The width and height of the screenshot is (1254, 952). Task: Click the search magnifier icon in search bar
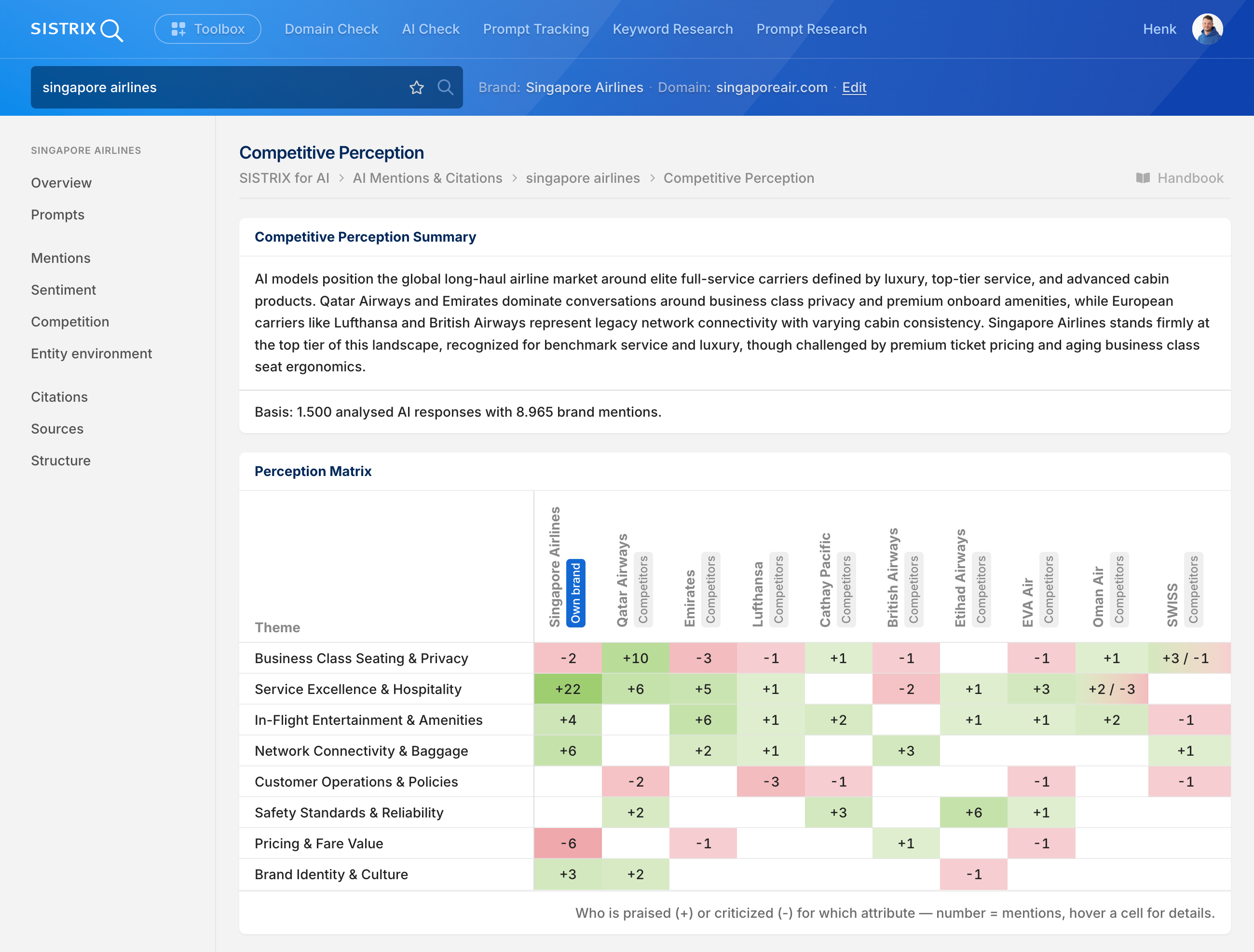pos(446,87)
